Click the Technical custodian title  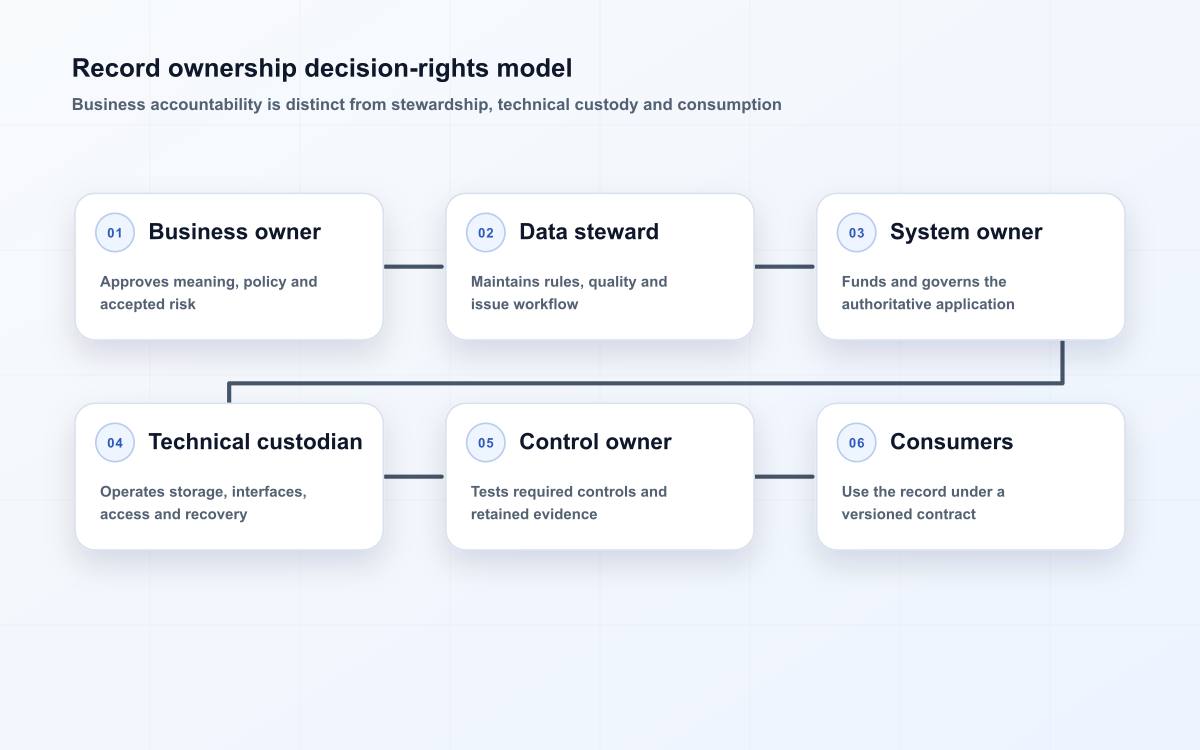256,442
